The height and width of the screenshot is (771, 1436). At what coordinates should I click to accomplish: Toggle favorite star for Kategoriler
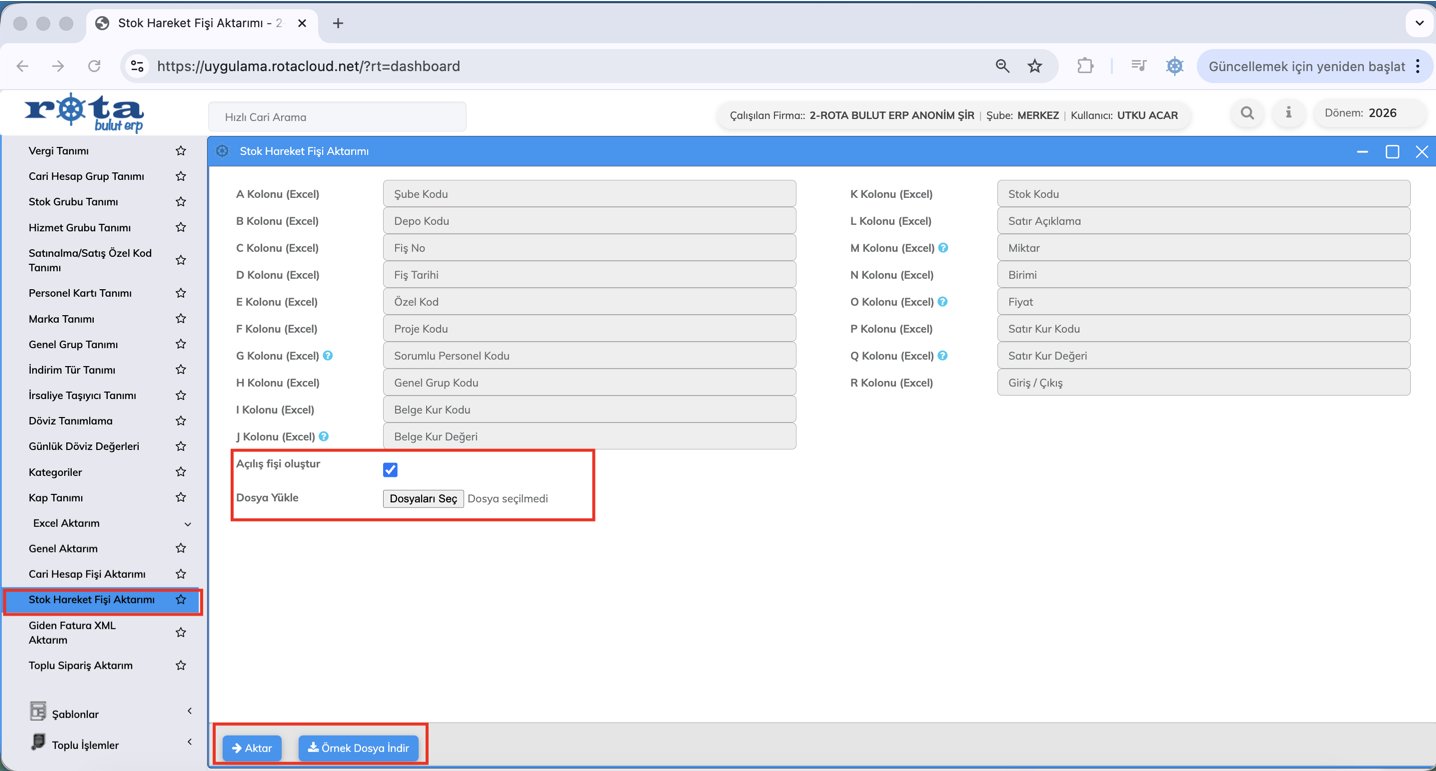(181, 472)
